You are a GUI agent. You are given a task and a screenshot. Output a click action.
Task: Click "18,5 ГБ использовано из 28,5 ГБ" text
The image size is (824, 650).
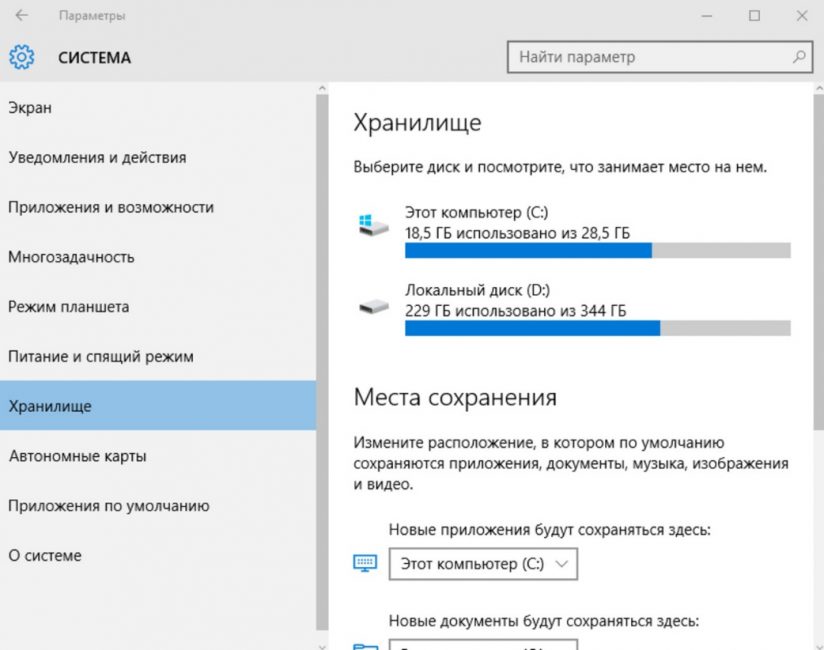pyautogui.click(x=517, y=233)
